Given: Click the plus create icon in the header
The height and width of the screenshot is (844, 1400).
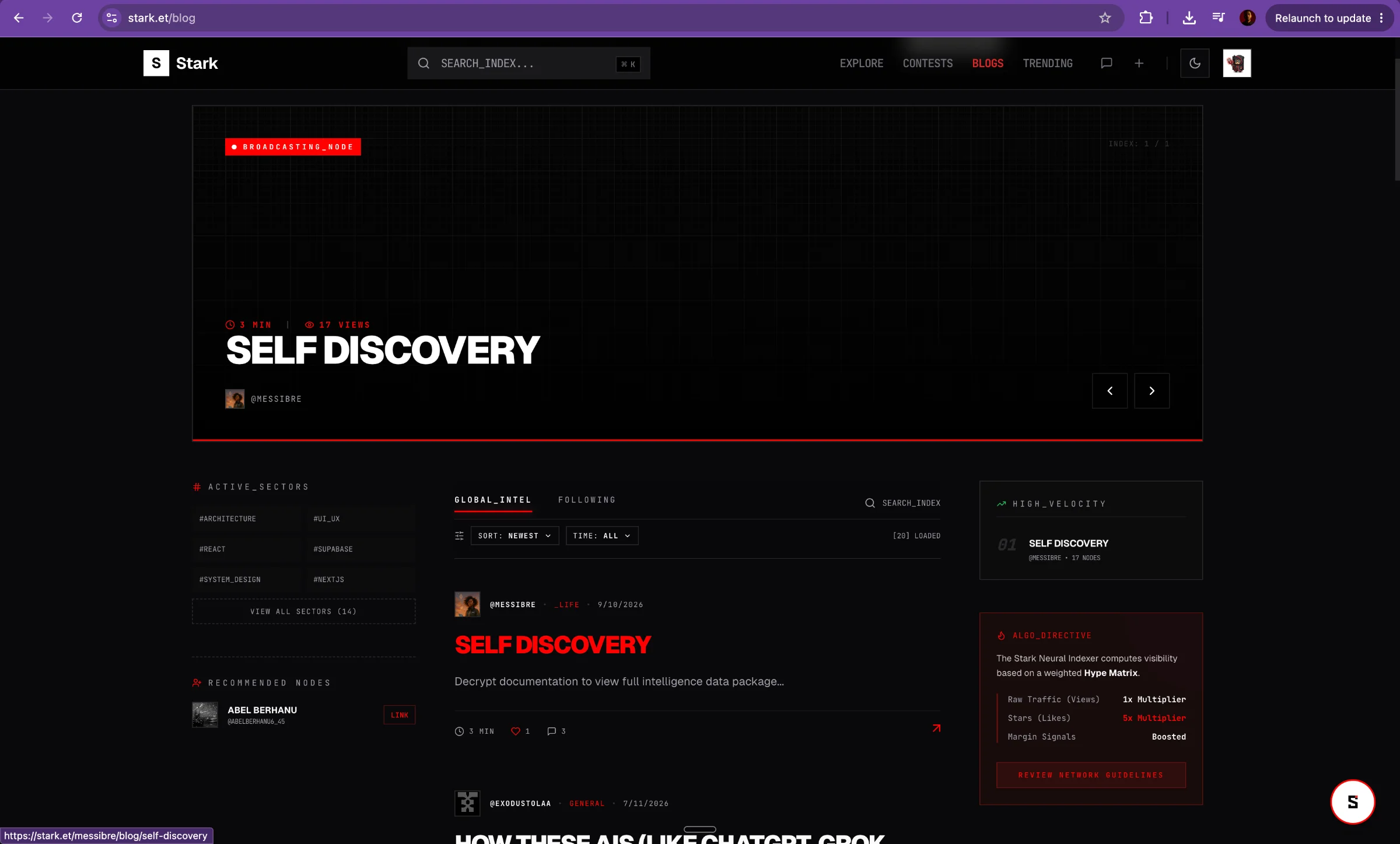Looking at the screenshot, I should point(1139,63).
